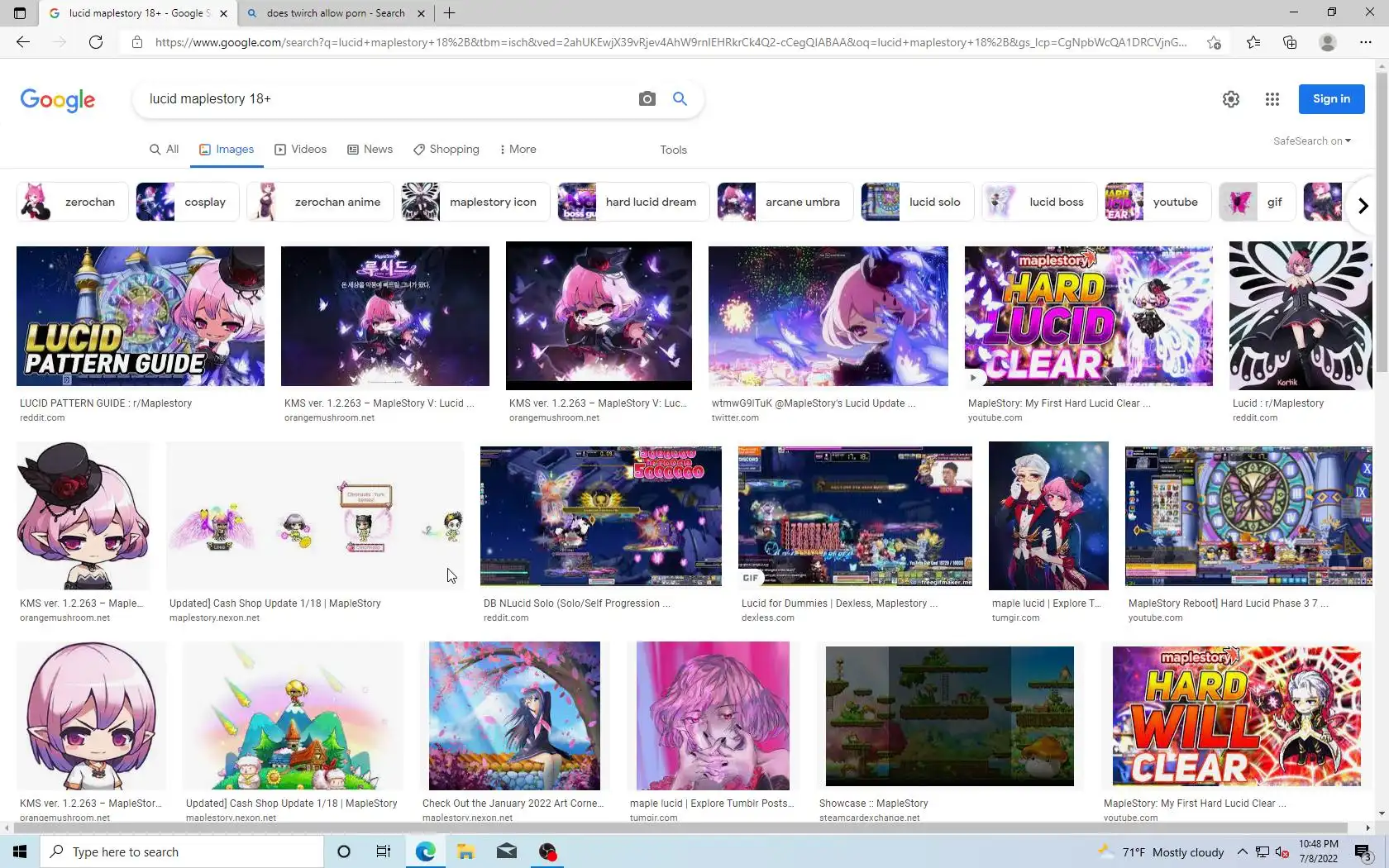Image resolution: width=1389 pixels, height=868 pixels.
Task: Open the tab actions menu icon
Action: (x=20, y=13)
